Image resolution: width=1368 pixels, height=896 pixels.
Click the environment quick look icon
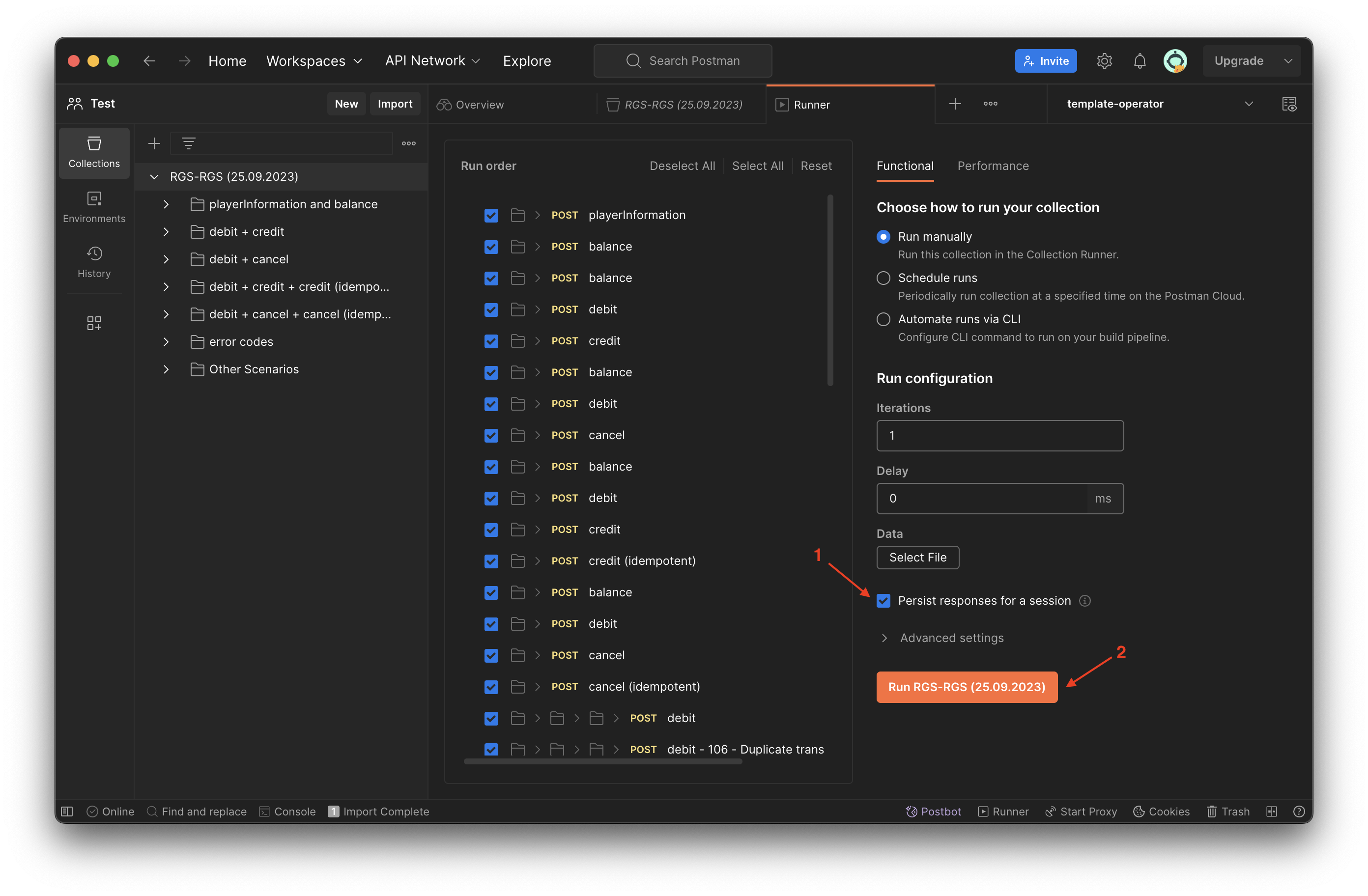coord(1289,104)
